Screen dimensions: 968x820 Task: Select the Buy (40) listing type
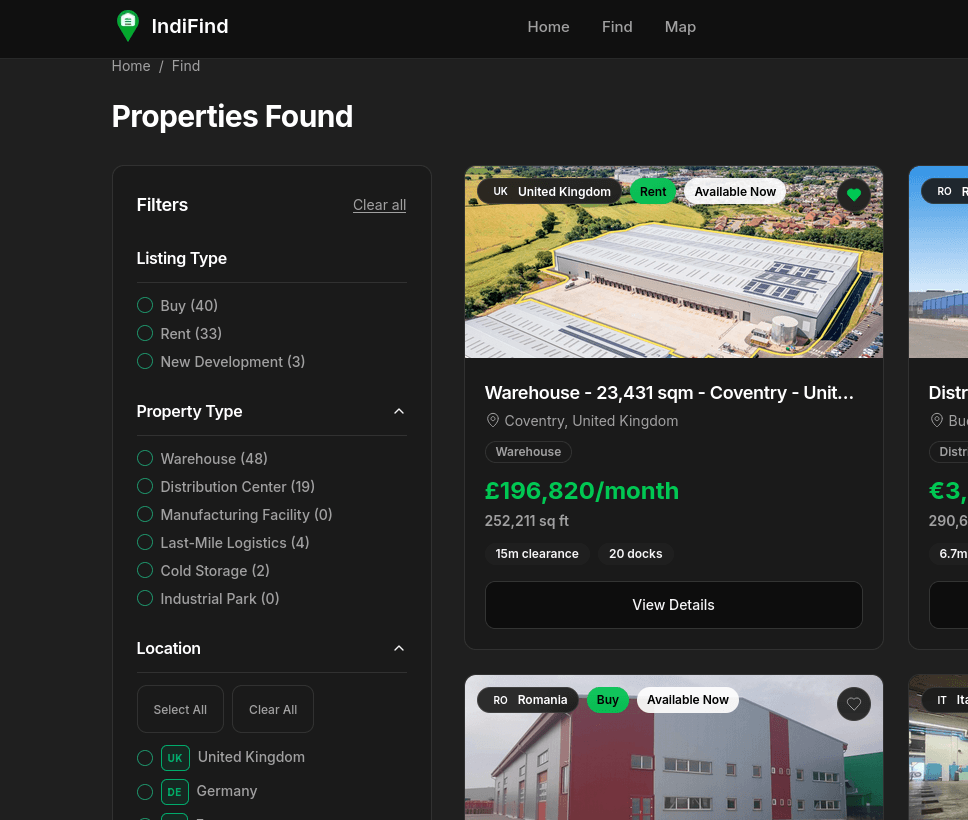click(145, 305)
